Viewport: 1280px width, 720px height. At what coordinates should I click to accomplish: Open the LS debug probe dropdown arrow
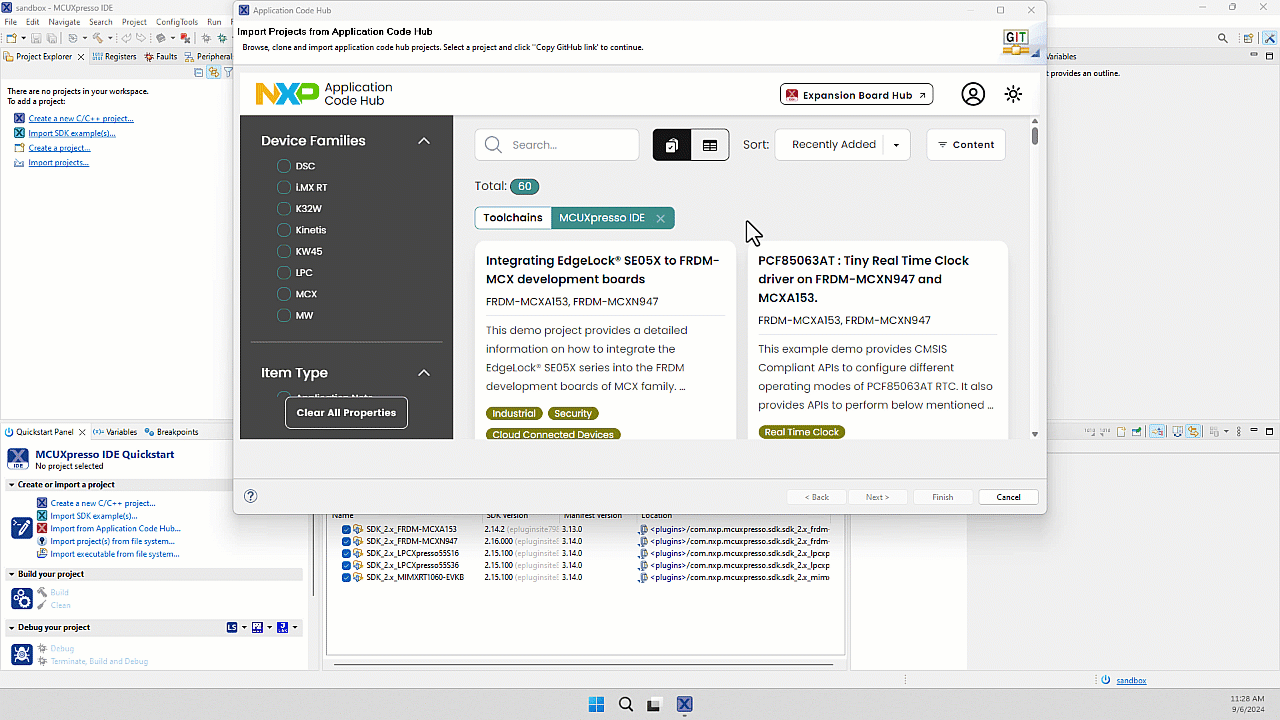click(243, 627)
